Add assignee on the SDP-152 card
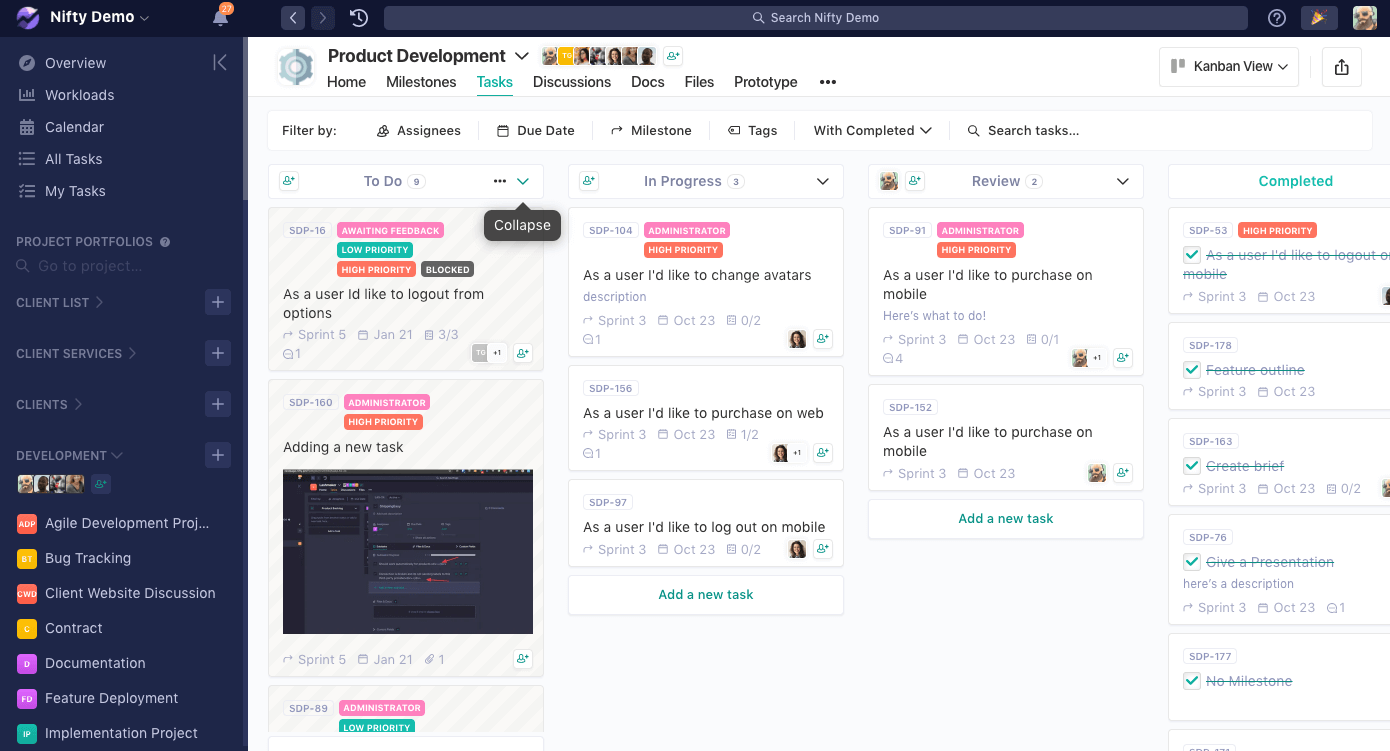The image size is (1390, 751). click(x=1123, y=473)
